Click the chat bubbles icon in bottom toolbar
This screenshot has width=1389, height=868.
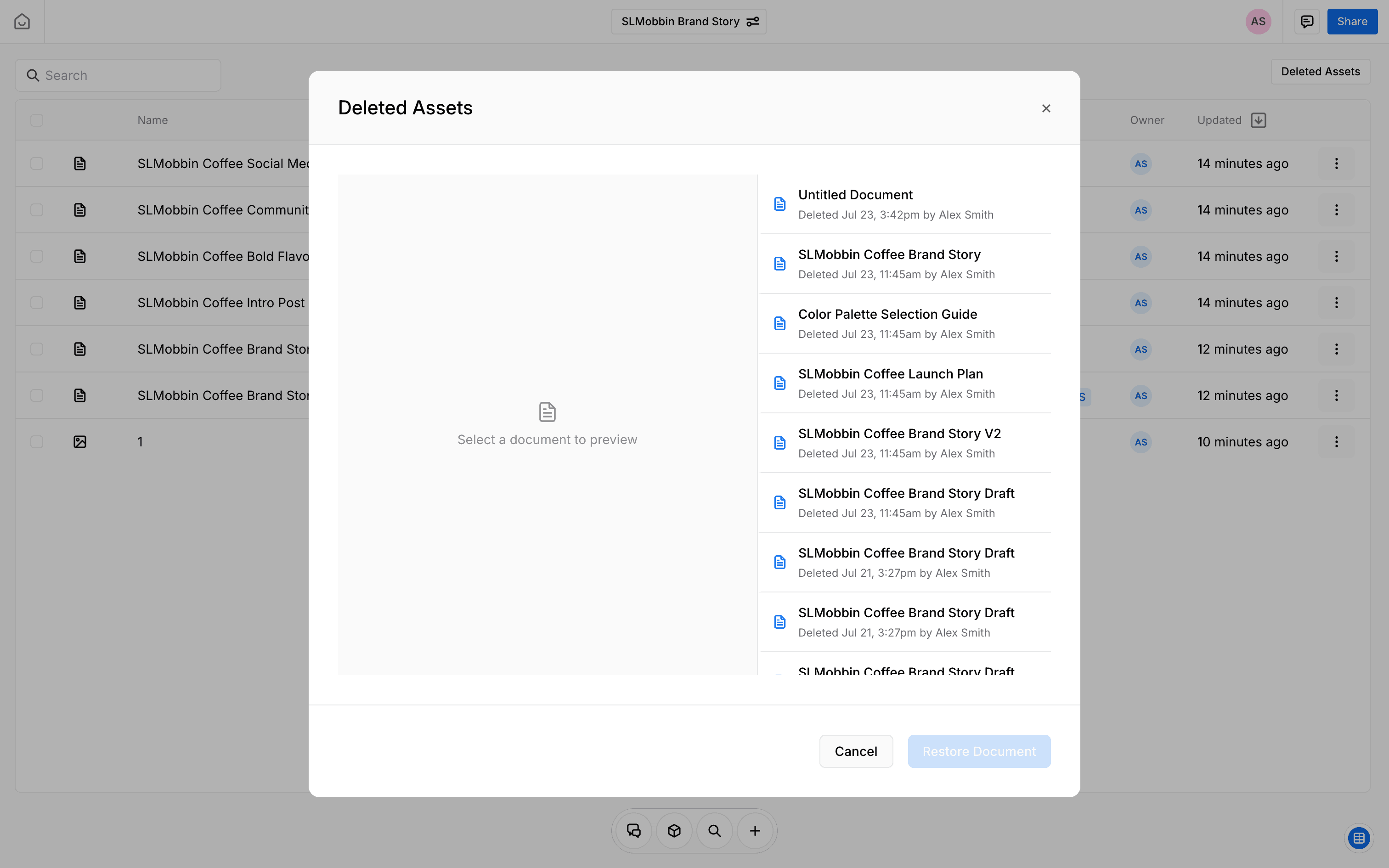(x=634, y=831)
